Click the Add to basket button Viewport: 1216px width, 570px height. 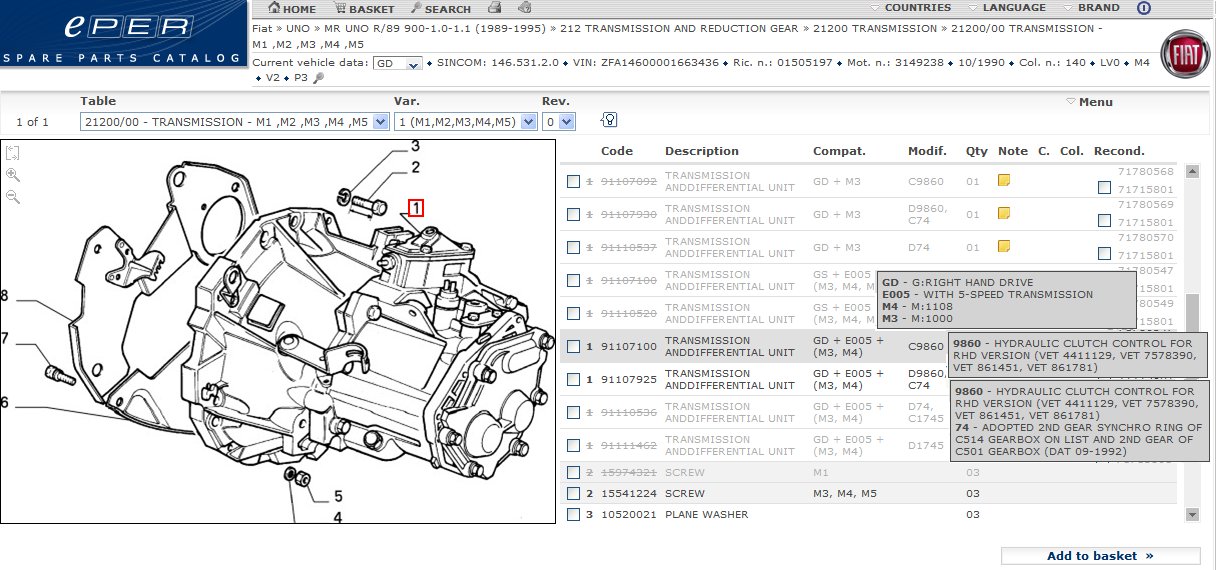[1100, 556]
